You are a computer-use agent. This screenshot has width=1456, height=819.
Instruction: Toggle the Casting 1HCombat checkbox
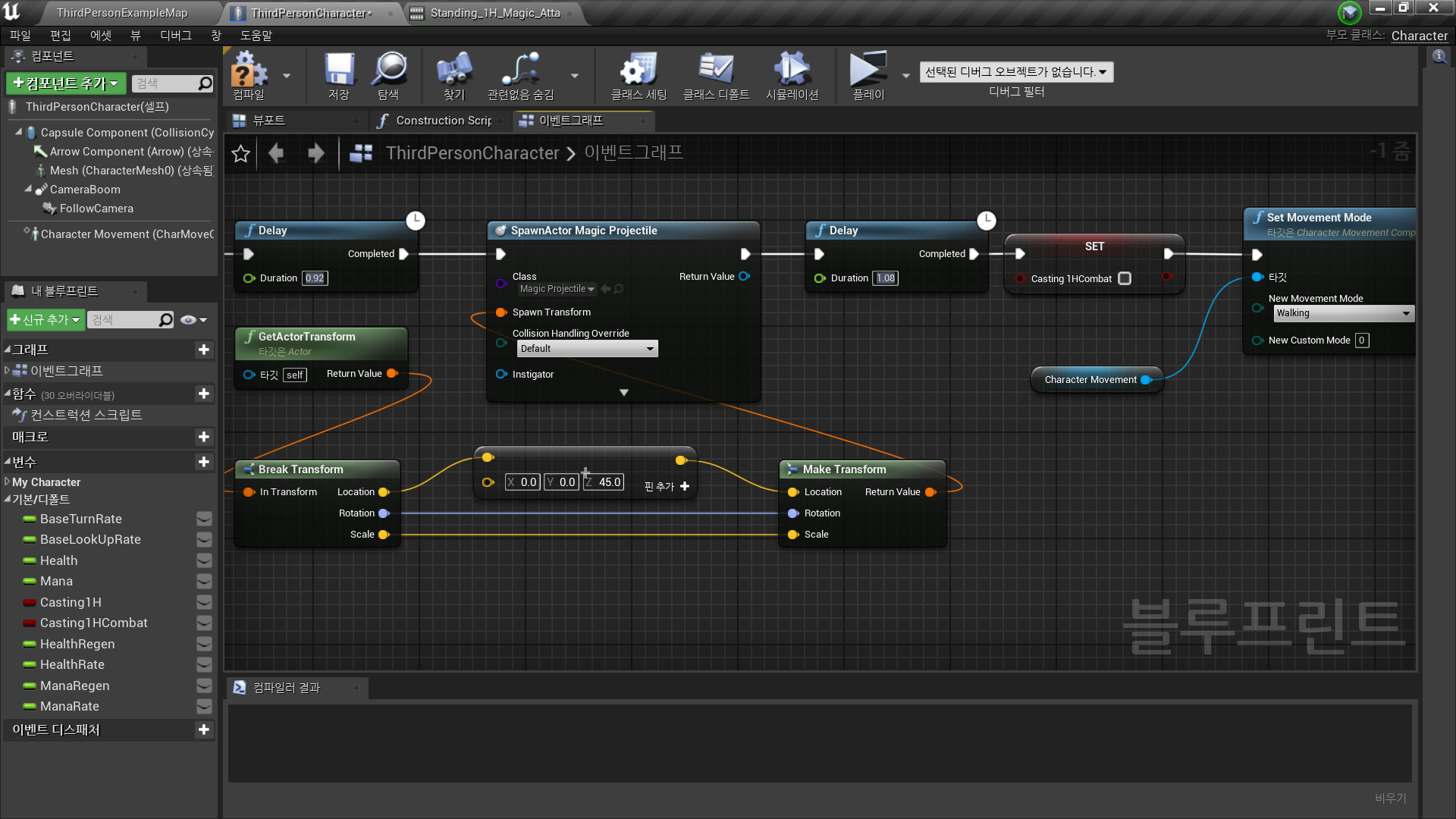pyautogui.click(x=1125, y=278)
